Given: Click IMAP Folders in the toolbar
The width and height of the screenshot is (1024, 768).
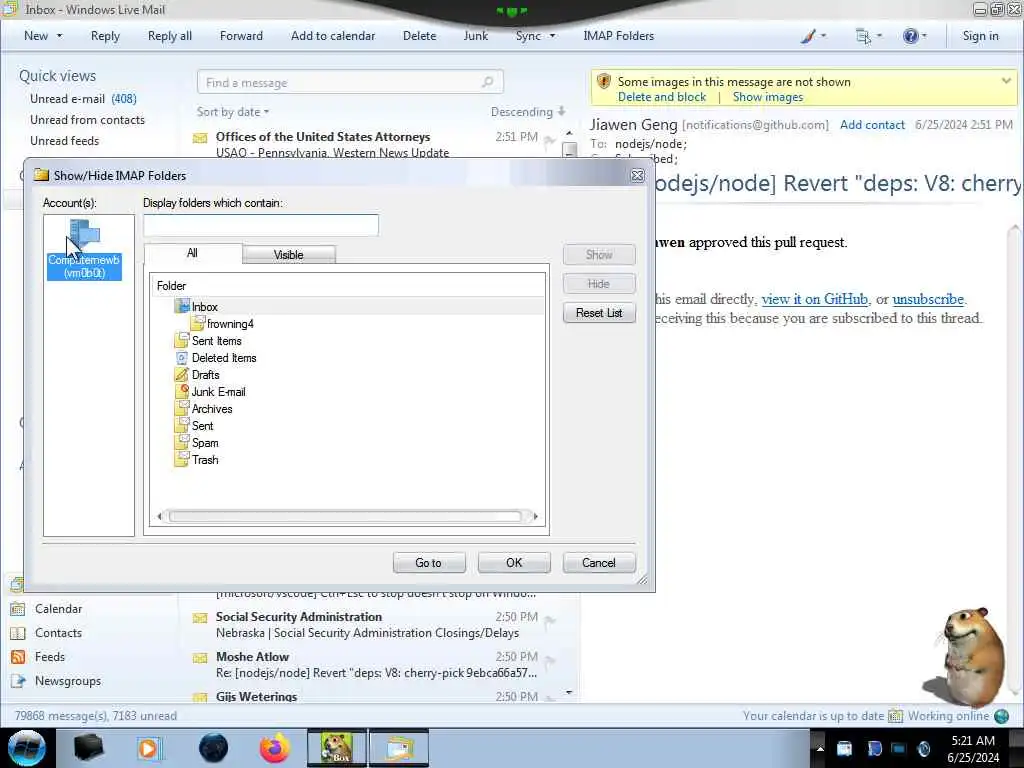Looking at the screenshot, I should pos(618,36).
